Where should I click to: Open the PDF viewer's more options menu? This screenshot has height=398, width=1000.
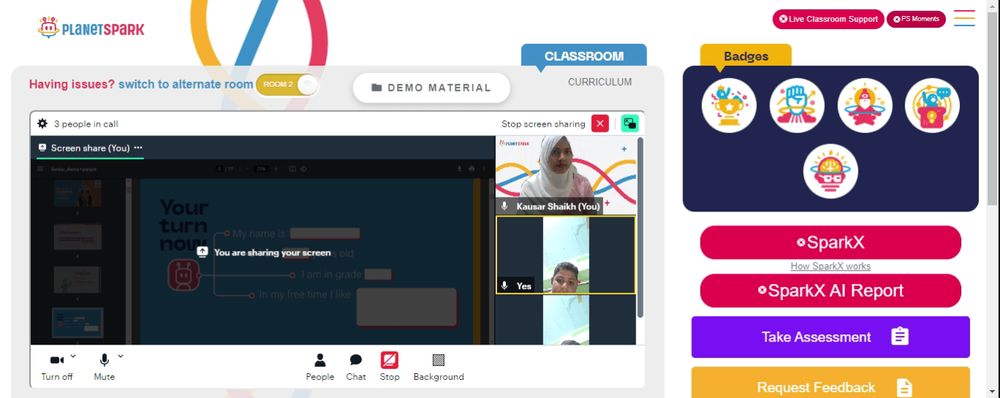pos(483,169)
